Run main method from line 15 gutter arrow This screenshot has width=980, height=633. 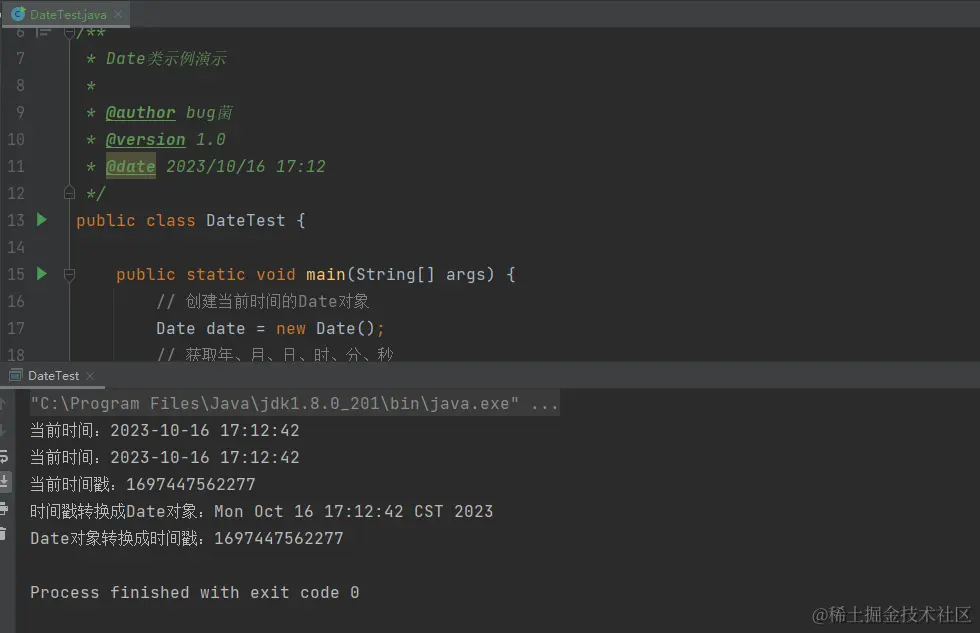click(42, 274)
